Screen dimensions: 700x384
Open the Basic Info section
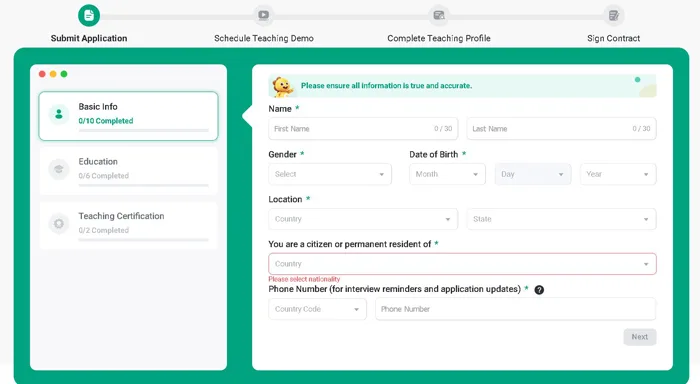pos(129,116)
